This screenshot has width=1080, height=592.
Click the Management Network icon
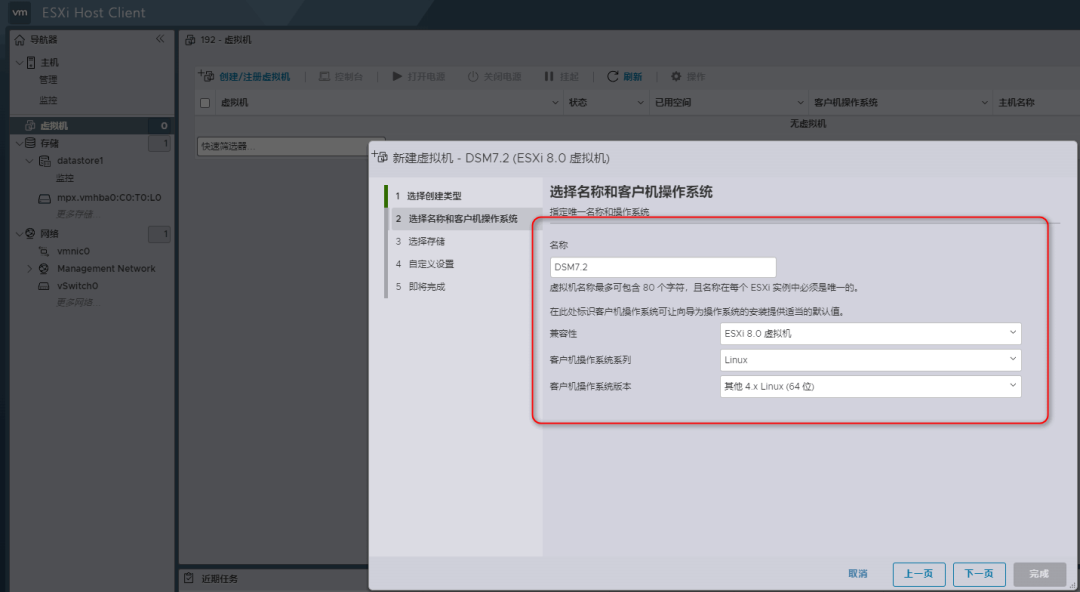tap(44, 269)
